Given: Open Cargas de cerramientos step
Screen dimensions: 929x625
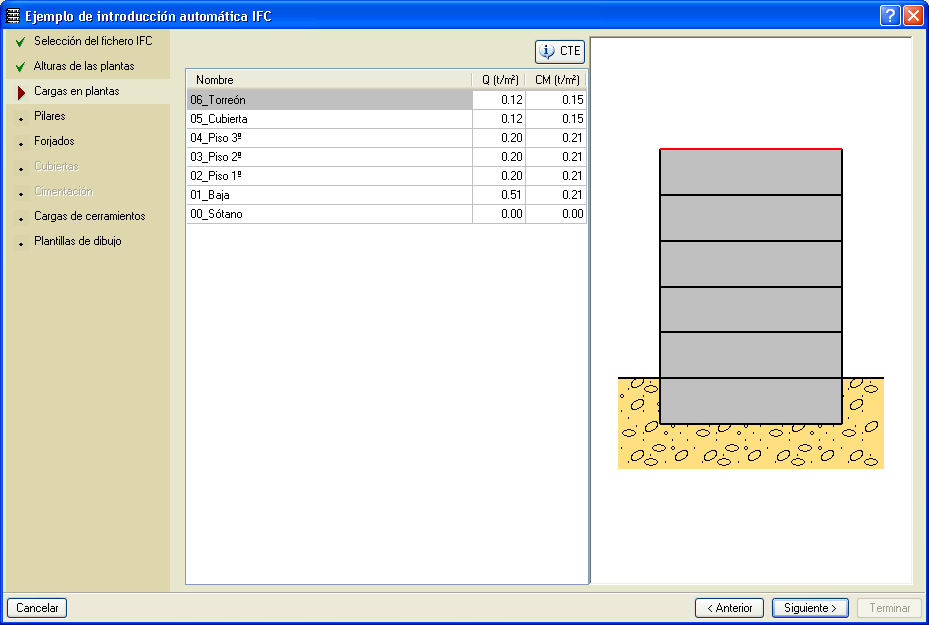Looking at the screenshot, I should 89,216.
